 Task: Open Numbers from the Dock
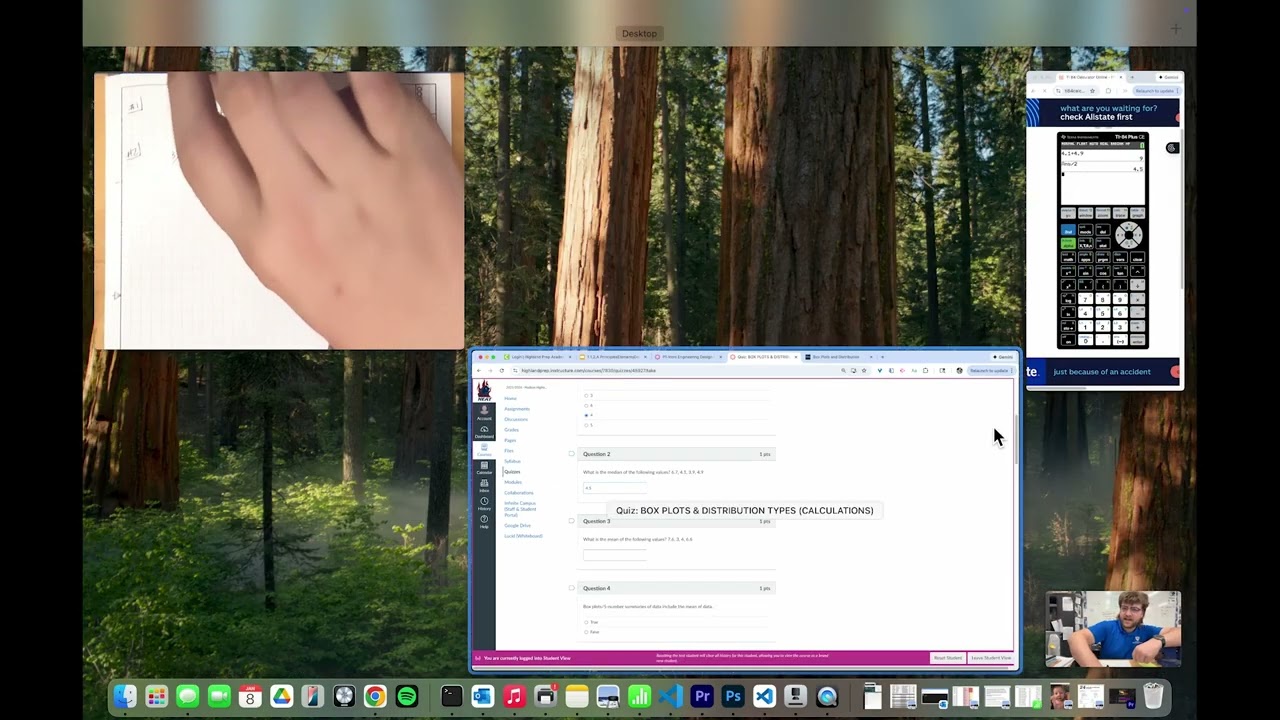coord(639,696)
